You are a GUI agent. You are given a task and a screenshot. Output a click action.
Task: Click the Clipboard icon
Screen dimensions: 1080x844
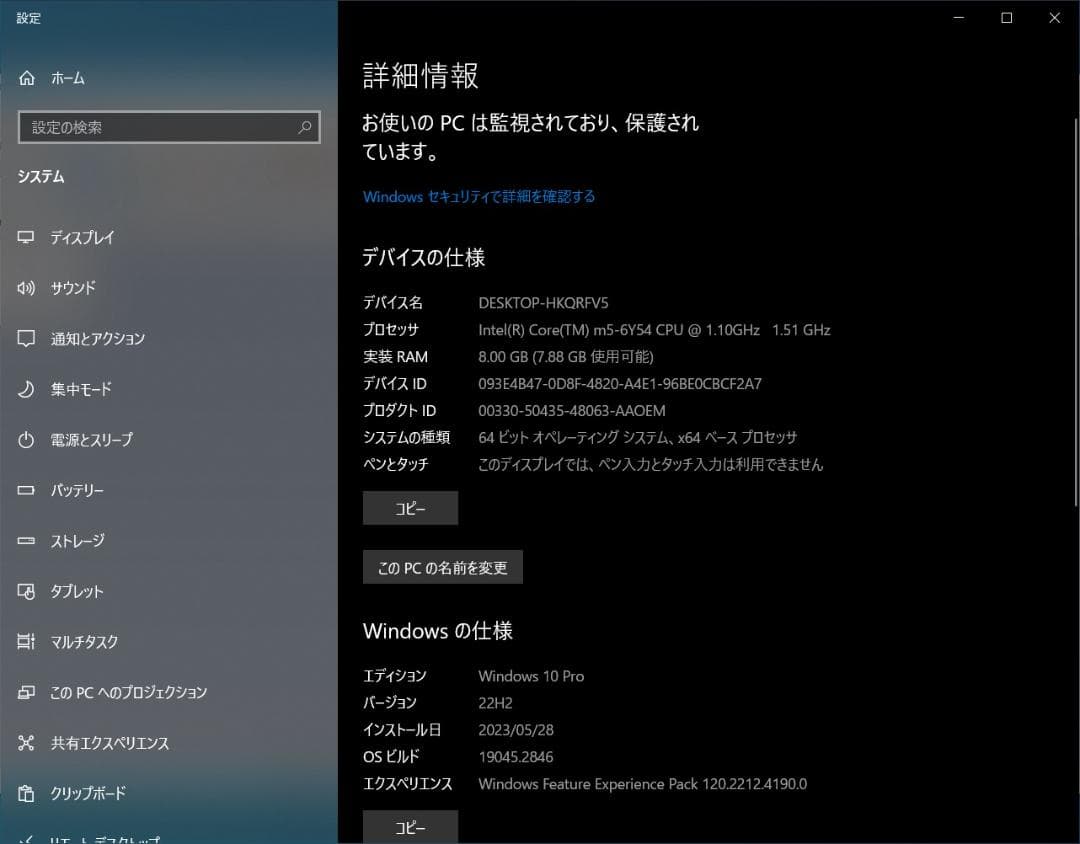26,793
